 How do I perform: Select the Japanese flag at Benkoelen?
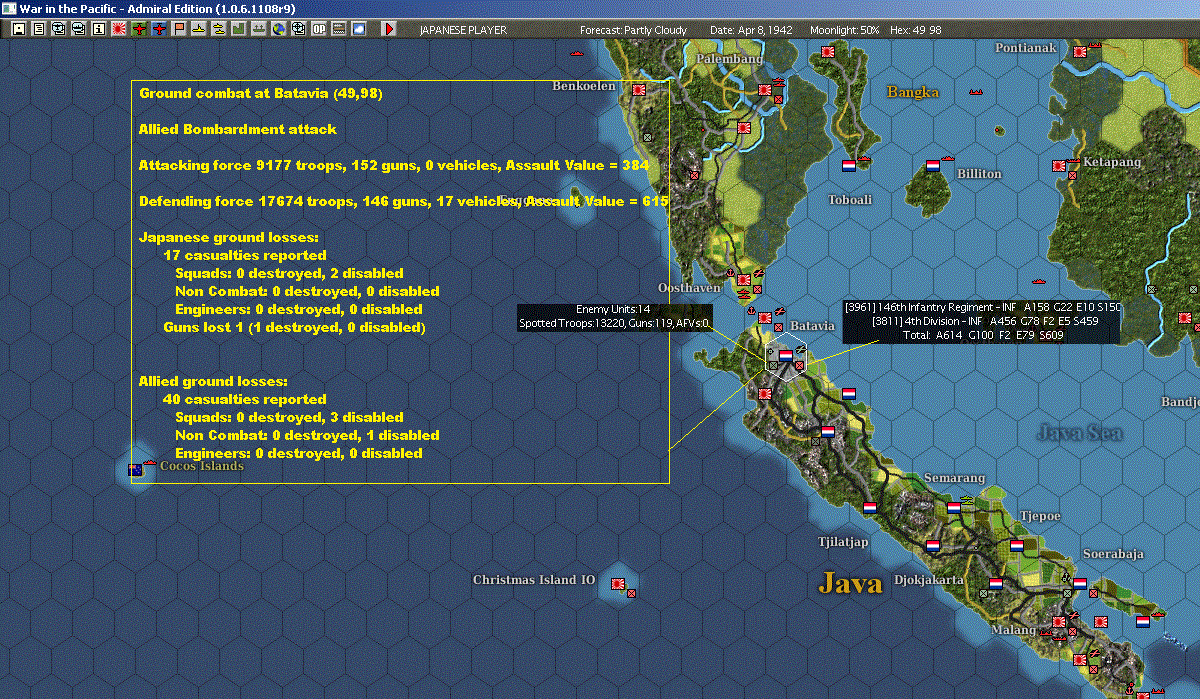638,90
